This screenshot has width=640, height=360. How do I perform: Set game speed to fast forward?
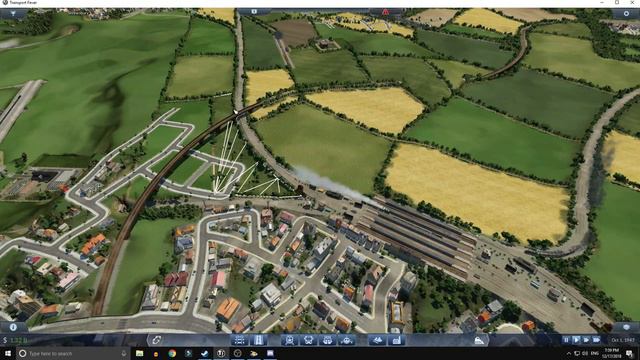587,340
